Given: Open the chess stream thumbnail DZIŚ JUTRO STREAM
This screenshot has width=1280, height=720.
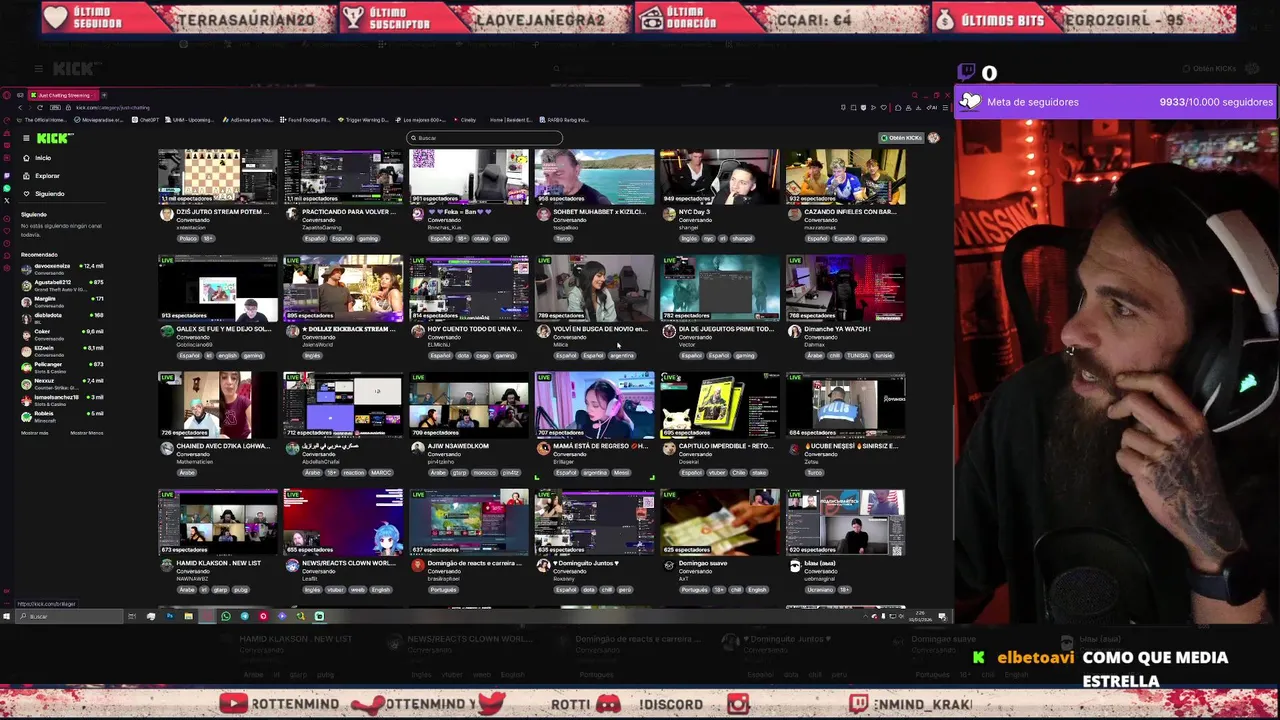Looking at the screenshot, I should pos(218,176).
